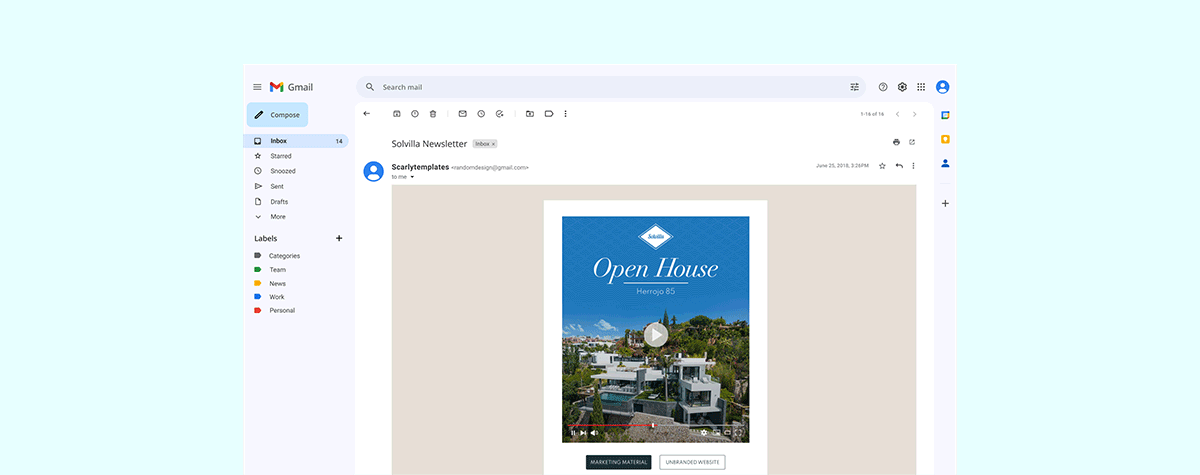Screen dimensions: 1200x475
Task: Go to newer email chevron
Action: pyautogui.click(x=897, y=114)
